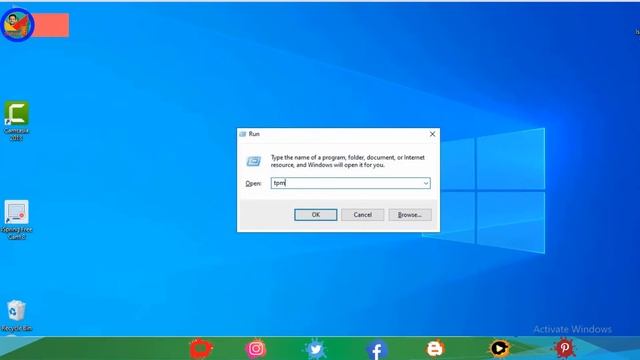Image resolution: width=640 pixels, height=360 pixels.
Task: Click the Run program icon beside the description
Action: [x=253, y=161]
